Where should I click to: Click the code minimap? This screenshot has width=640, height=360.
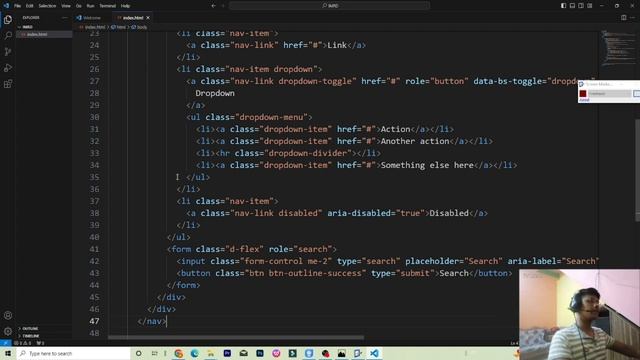[x=618, y=49]
